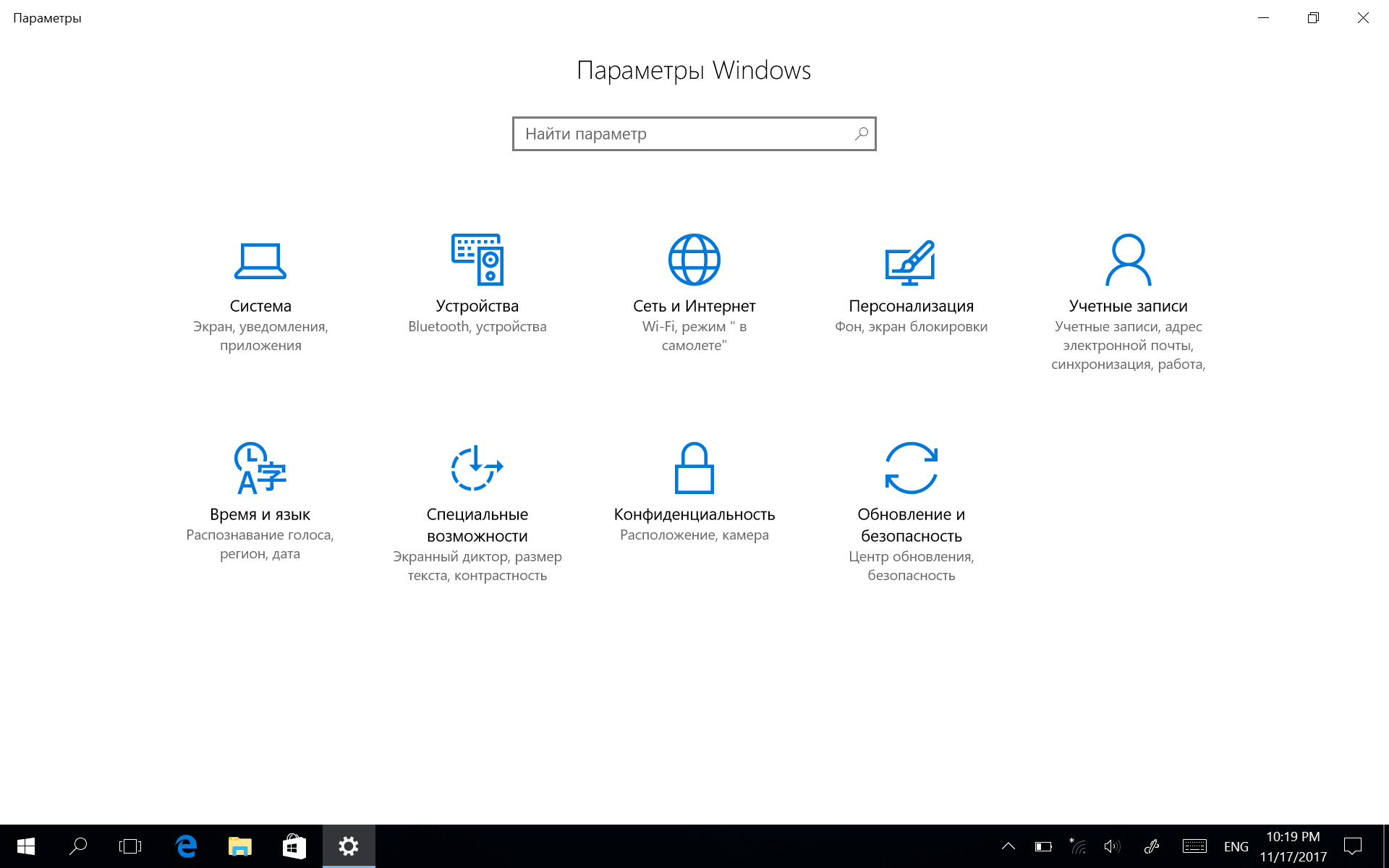Open the Персонализация paintbrush icon
This screenshot has height=868, width=1389.
[x=911, y=263]
